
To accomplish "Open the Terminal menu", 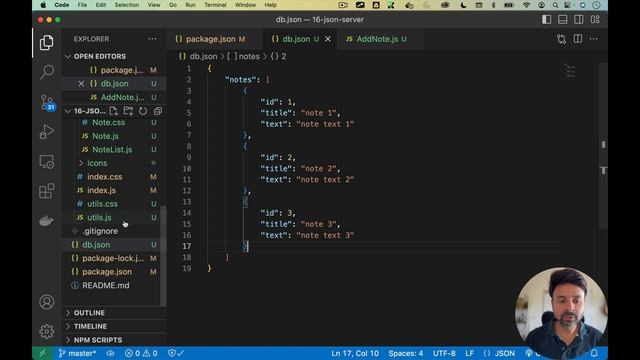I will click(215, 5).
